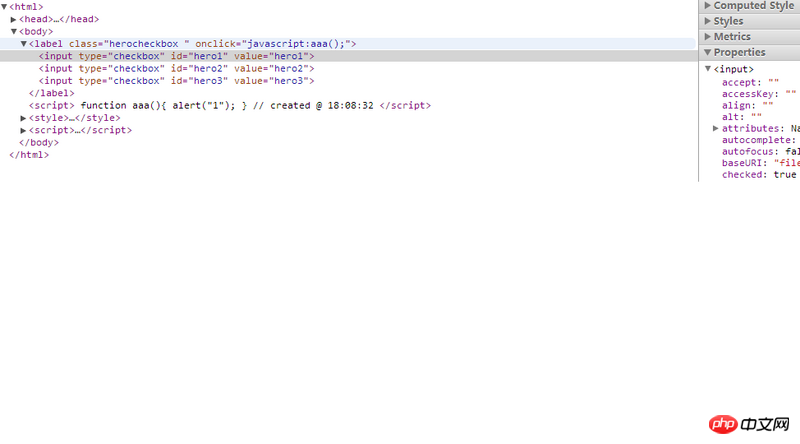This screenshot has width=800, height=444.
Task: Click the autofocus property row
Action: (x=760, y=152)
